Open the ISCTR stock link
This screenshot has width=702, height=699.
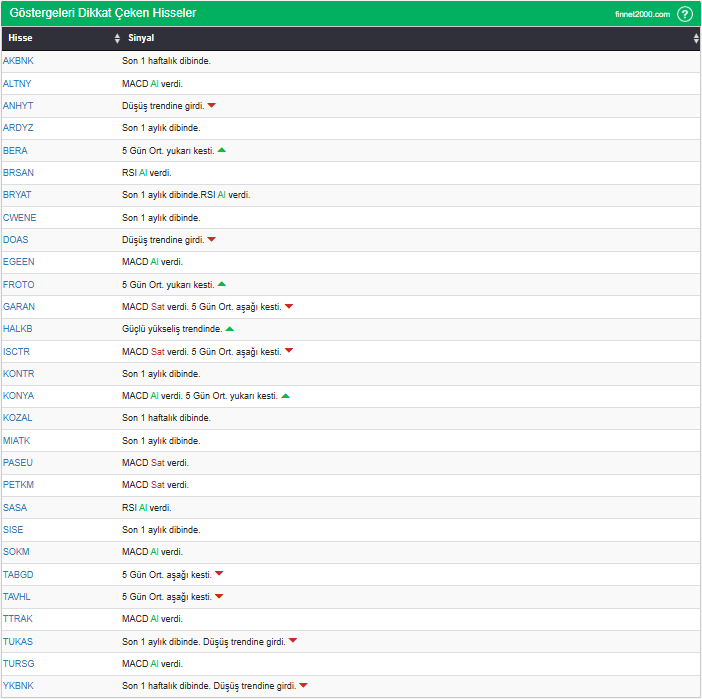(x=17, y=352)
